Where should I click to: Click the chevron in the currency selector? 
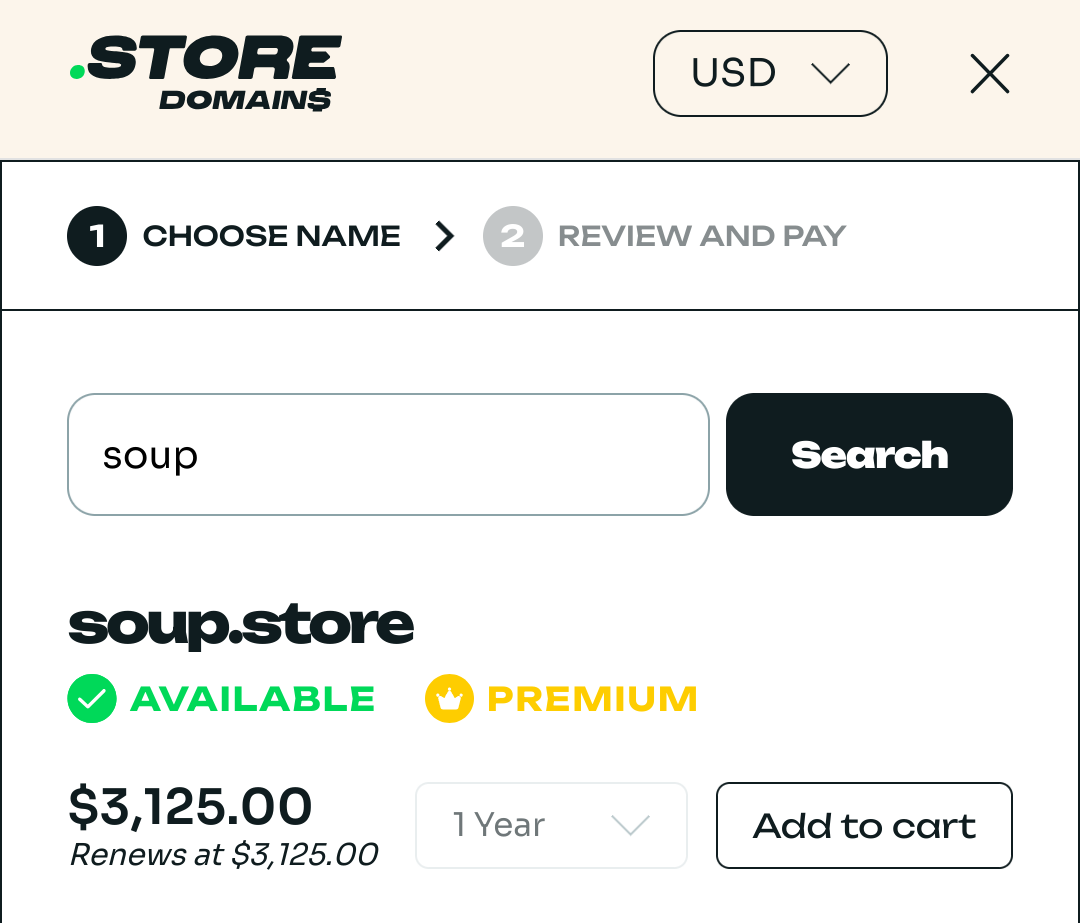(830, 73)
